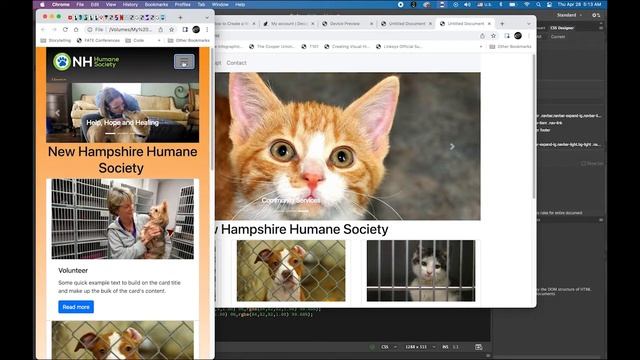Advance kitten carousel with next arrow
The image size is (640, 360).
[452, 147]
